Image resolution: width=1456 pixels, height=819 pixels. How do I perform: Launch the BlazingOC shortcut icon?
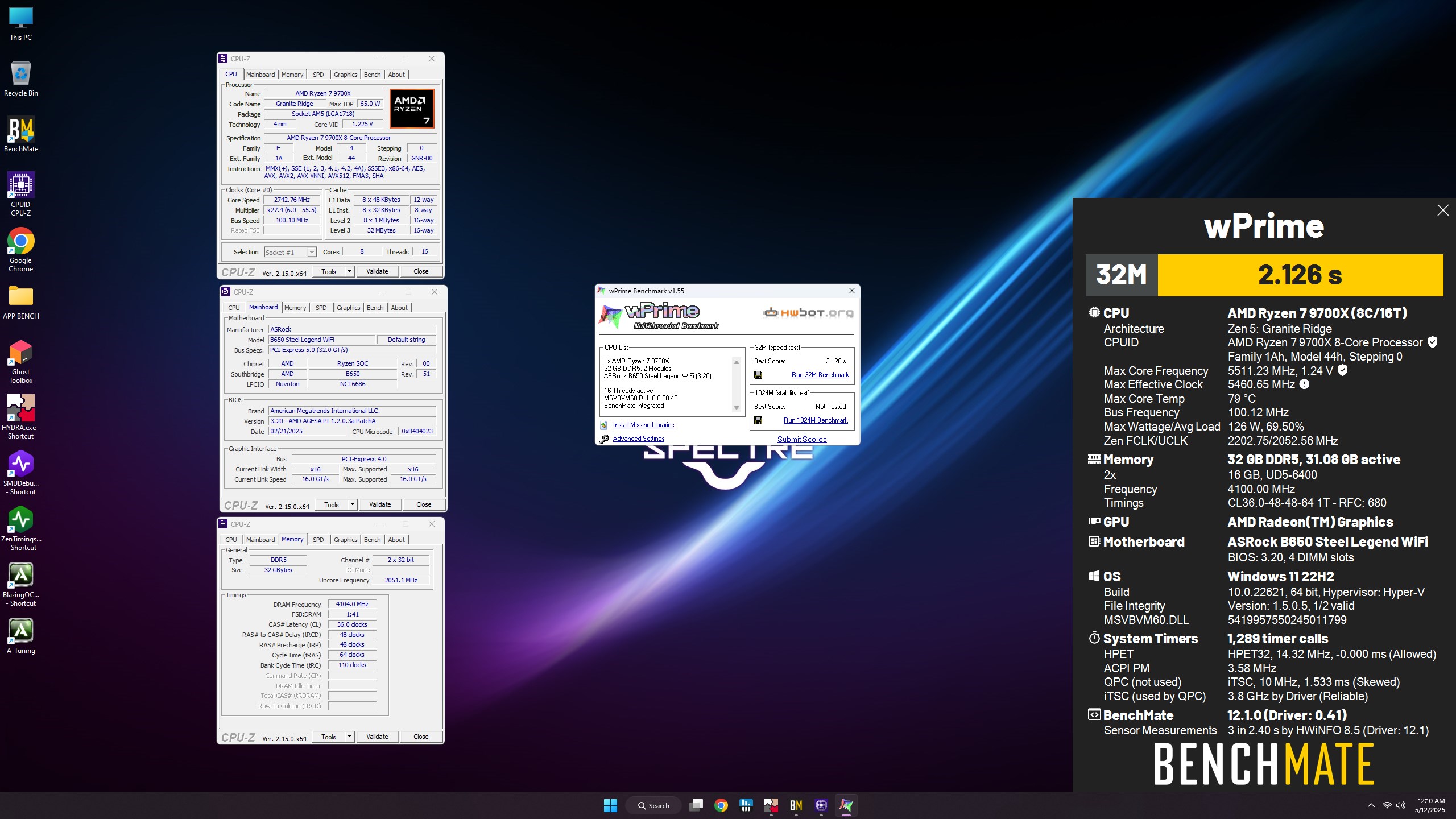coord(21,584)
